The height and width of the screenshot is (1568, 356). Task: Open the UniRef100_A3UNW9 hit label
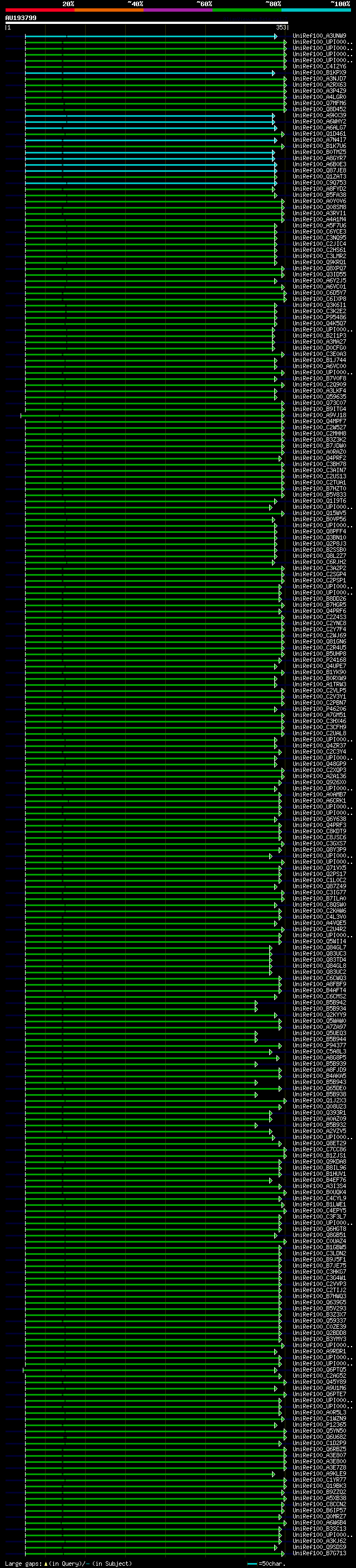pyautogui.click(x=319, y=36)
